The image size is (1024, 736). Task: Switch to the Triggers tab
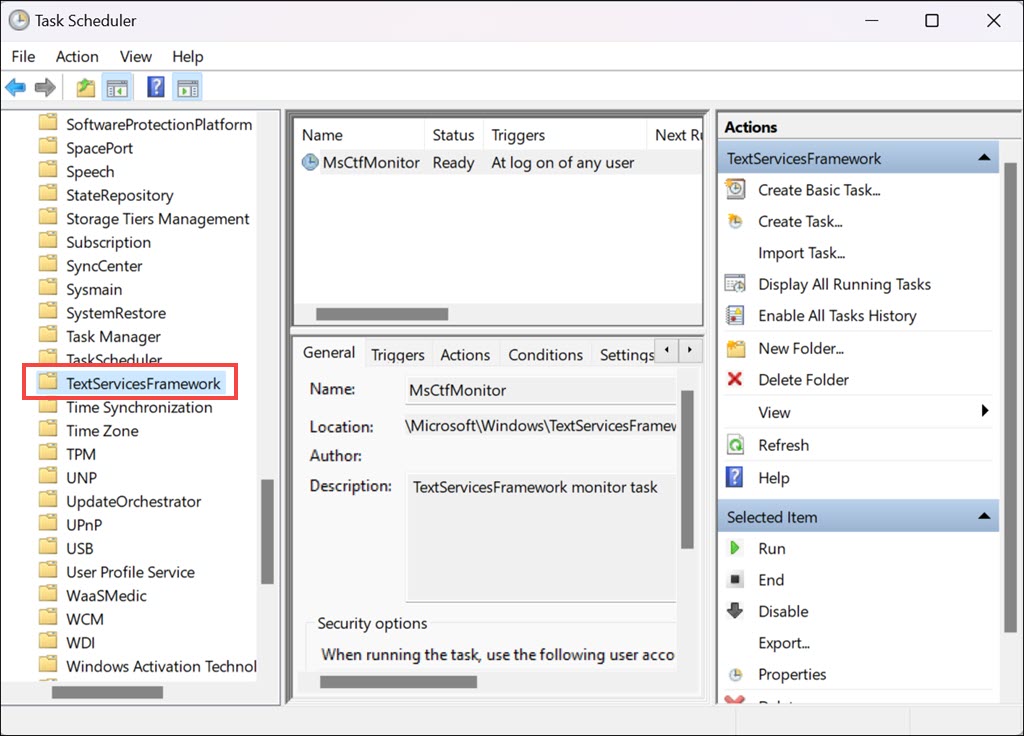[x=397, y=354]
